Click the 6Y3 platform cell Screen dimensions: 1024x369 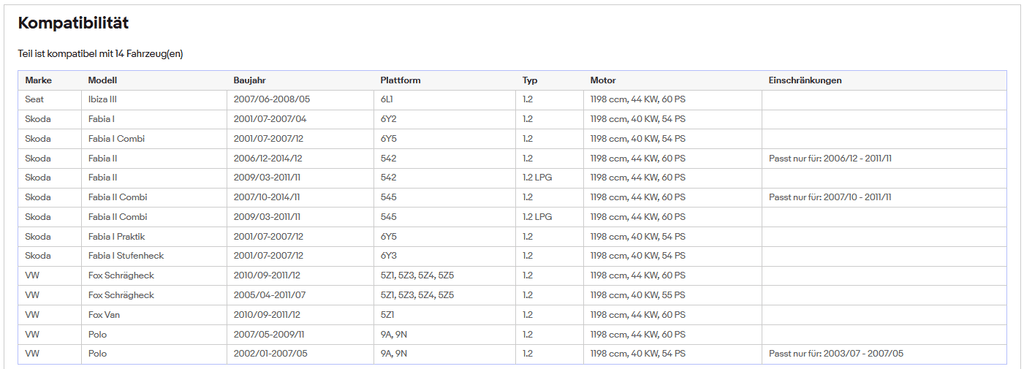click(445, 256)
